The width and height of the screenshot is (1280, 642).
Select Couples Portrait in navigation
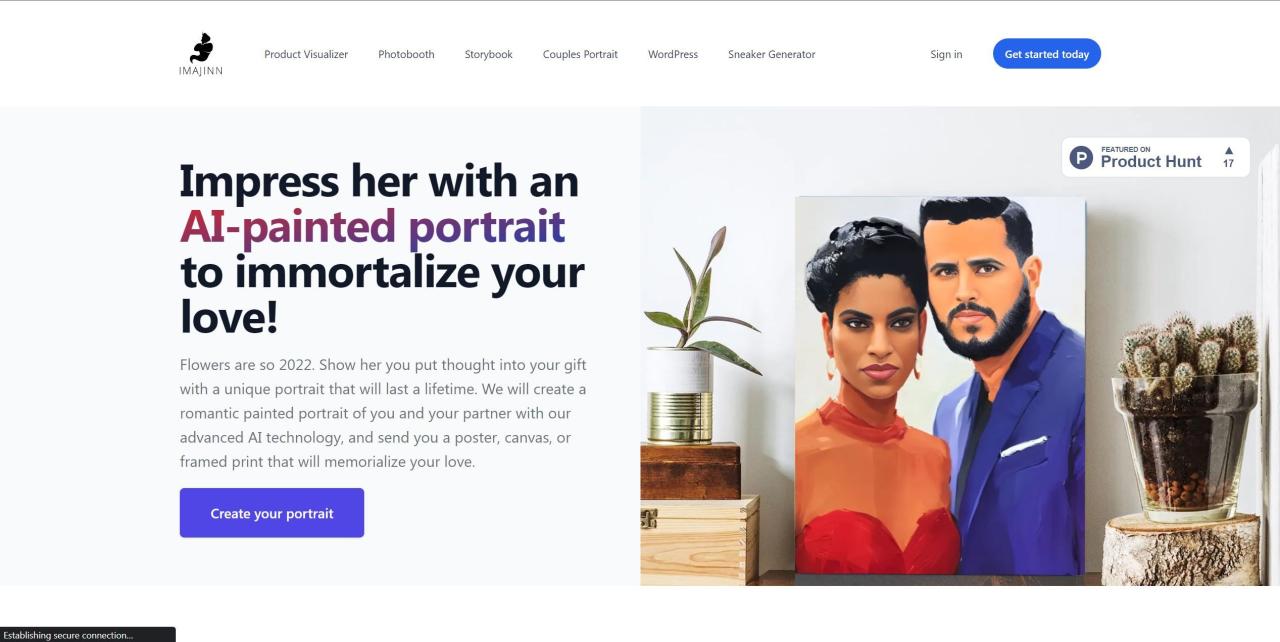click(x=580, y=54)
